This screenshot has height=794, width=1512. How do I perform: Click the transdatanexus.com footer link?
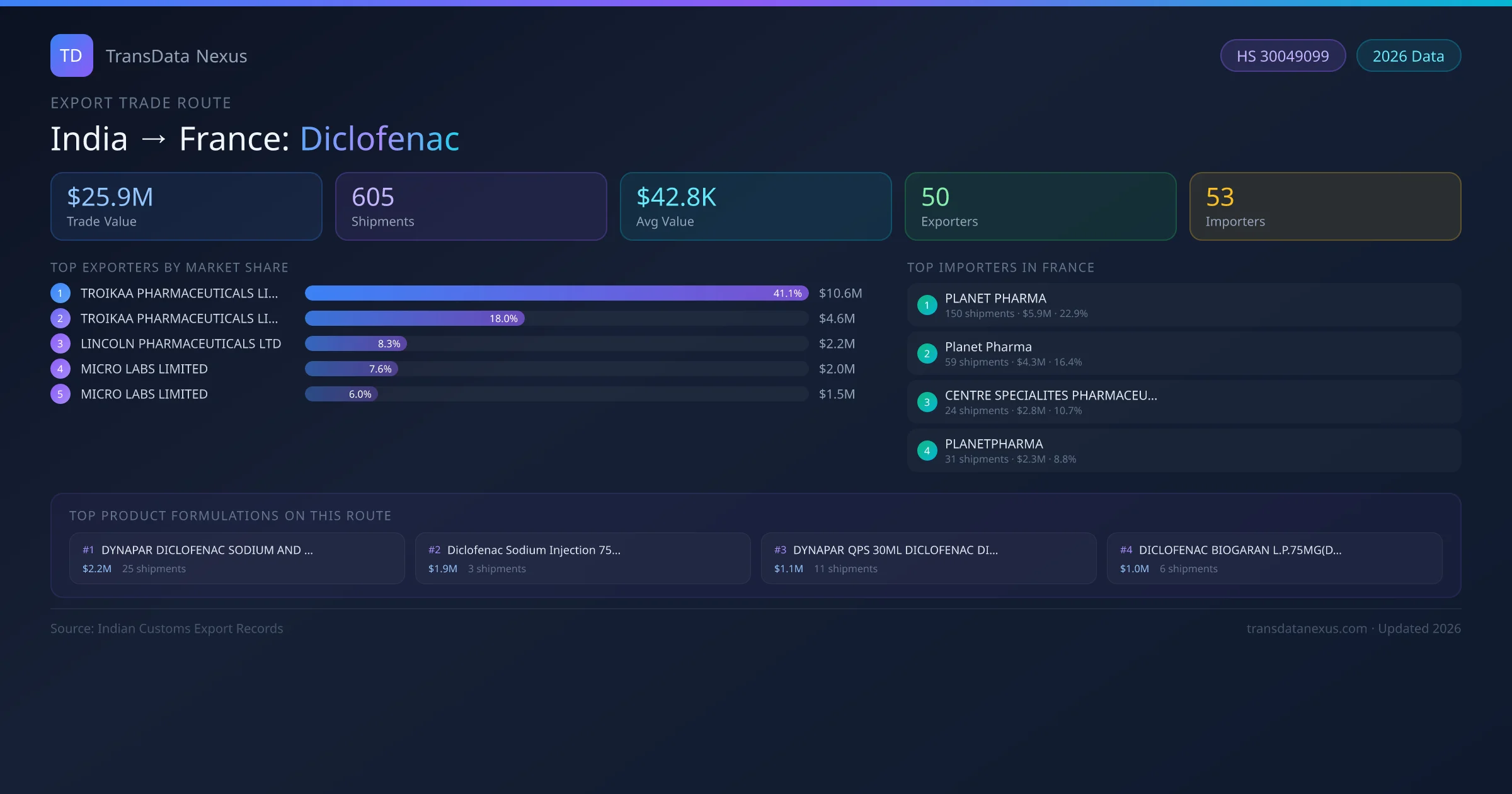pos(1307,628)
